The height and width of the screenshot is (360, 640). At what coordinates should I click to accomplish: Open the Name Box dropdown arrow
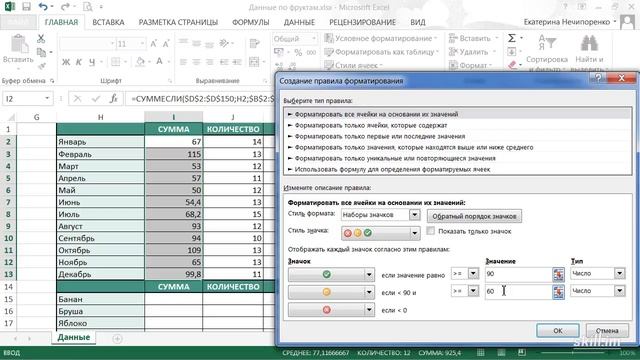(47, 98)
